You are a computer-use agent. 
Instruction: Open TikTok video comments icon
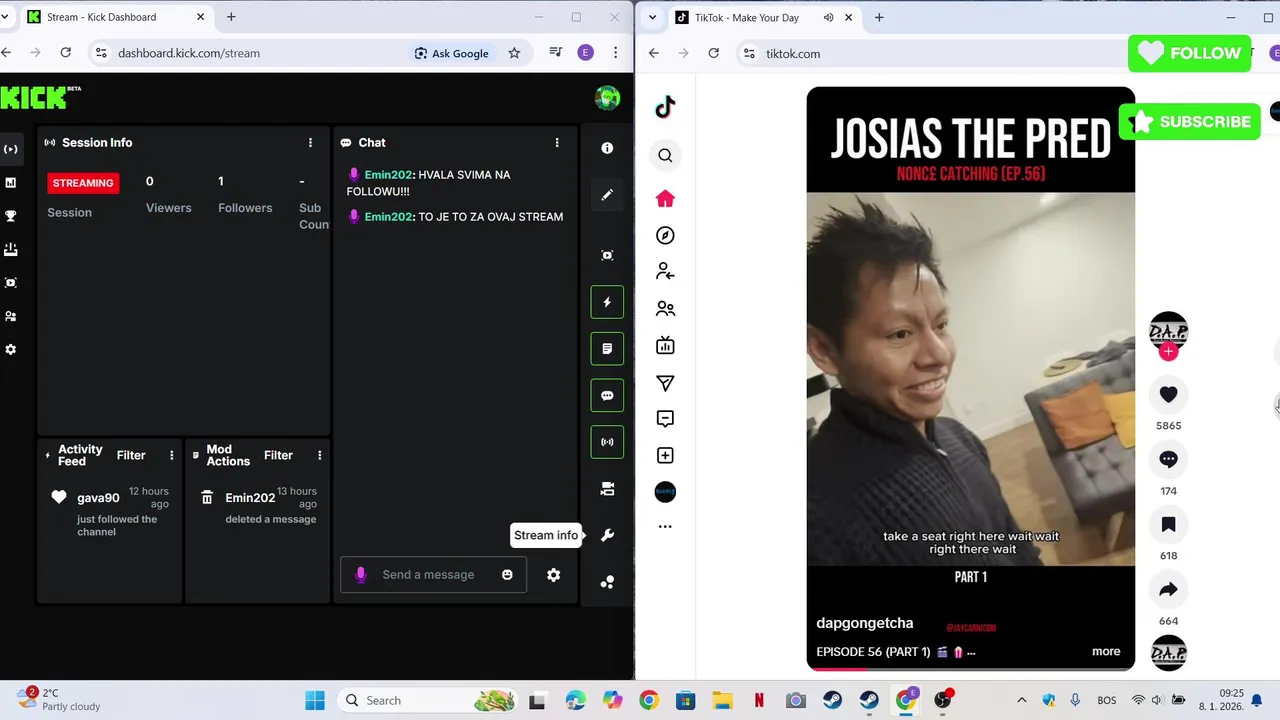click(x=1168, y=460)
